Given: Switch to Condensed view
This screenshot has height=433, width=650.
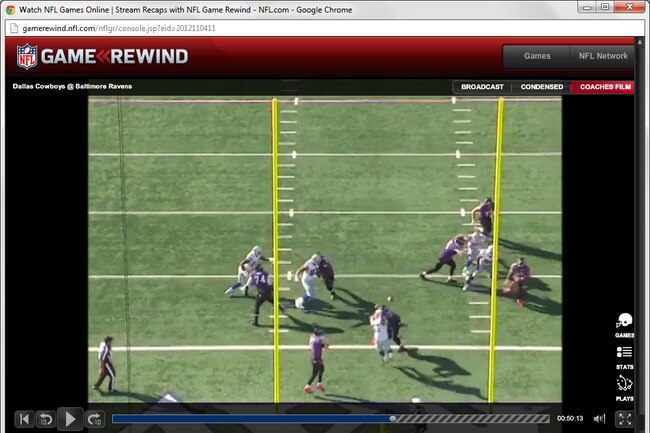Looking at the screenshot, I should point(542,87).
